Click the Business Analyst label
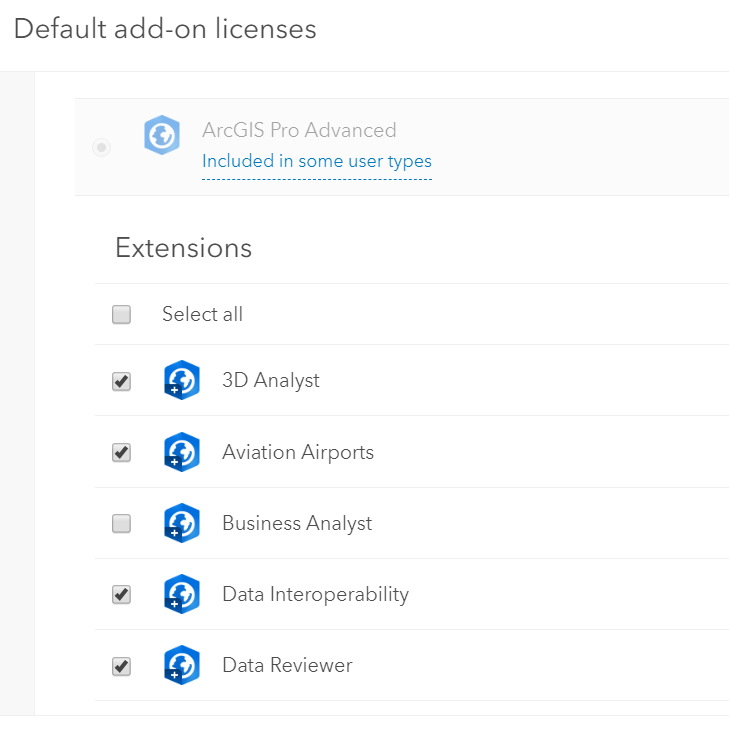729x730 pixels. tap(297, 523)
